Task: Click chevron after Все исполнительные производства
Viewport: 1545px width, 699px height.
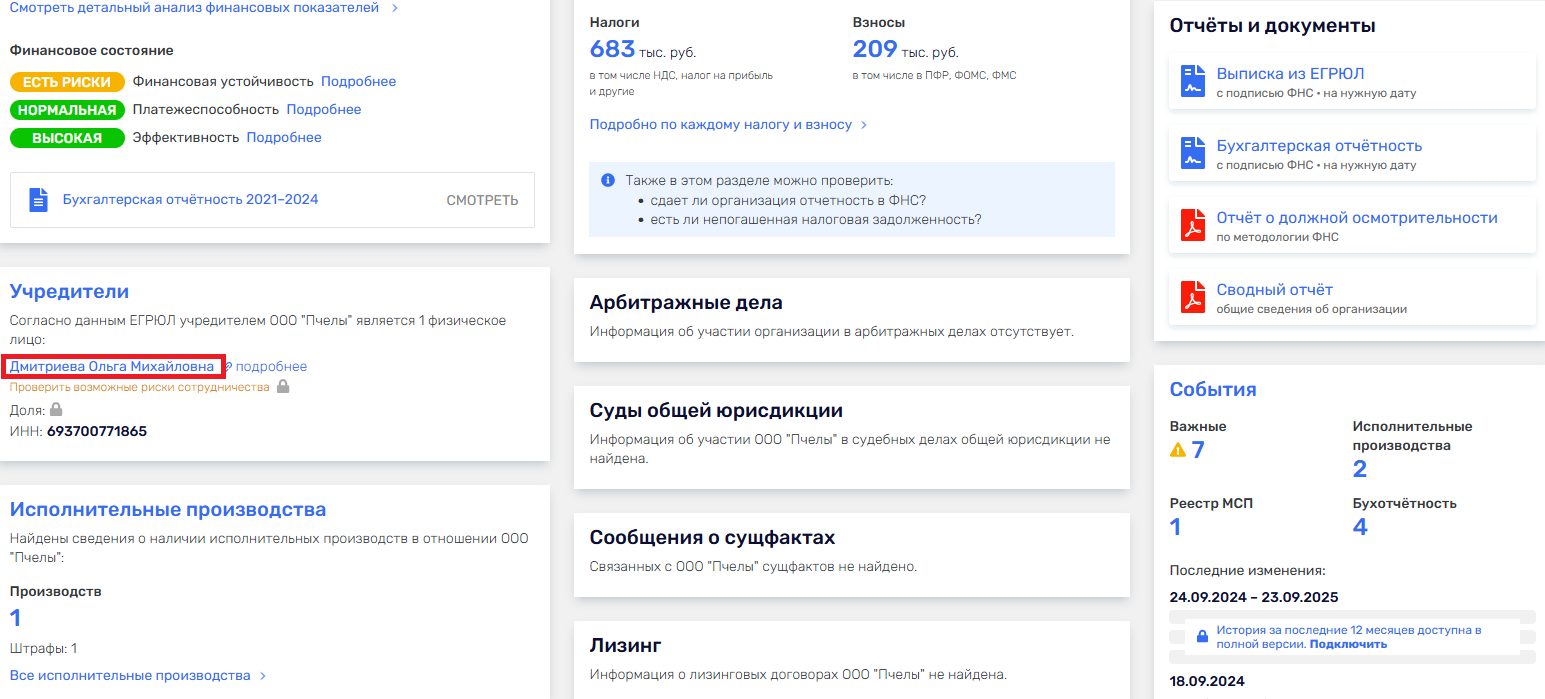Action: pyautogui.click(x=263, y=676)
